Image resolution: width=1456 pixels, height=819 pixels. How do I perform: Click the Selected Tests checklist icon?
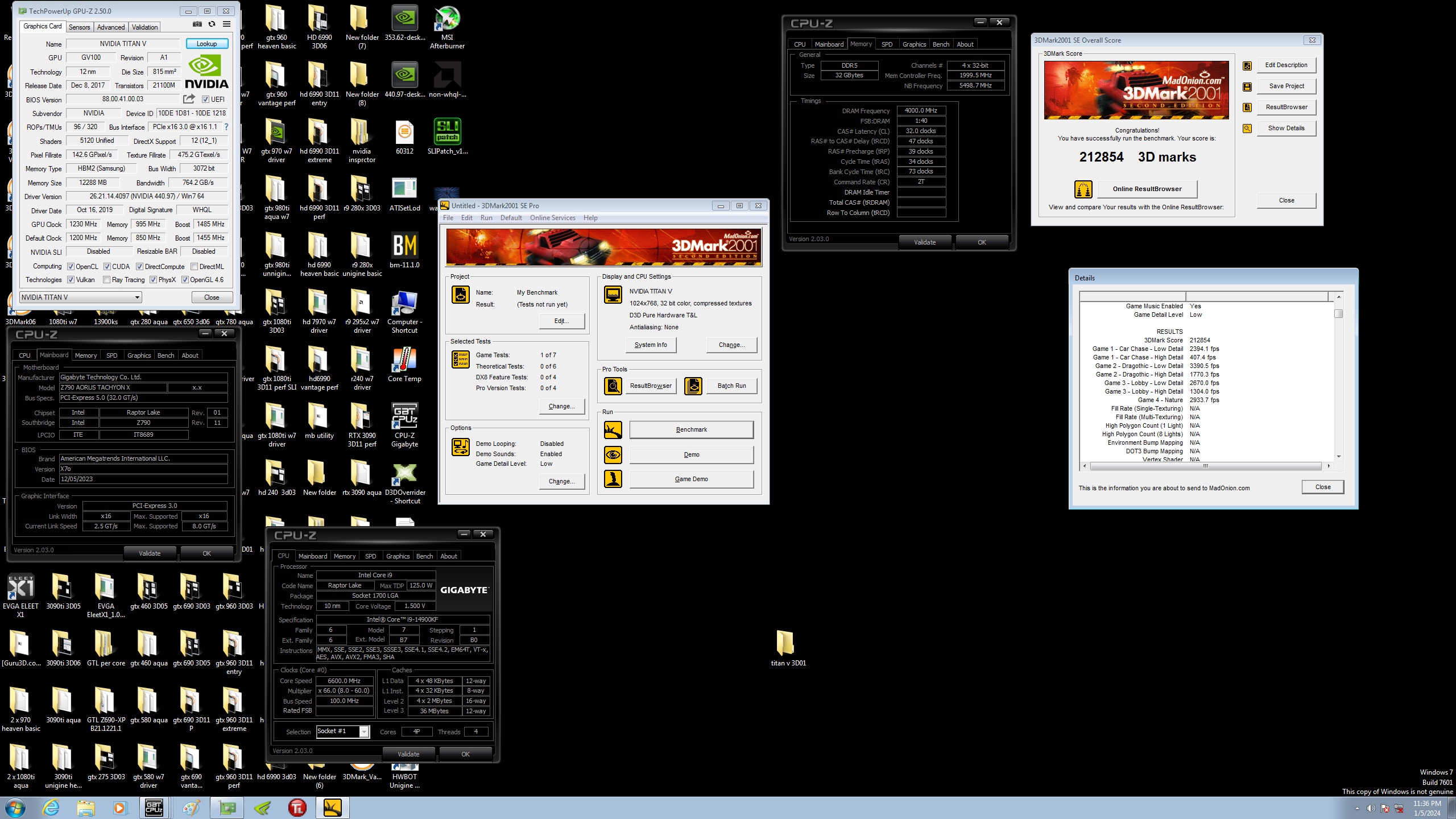[461, 359]
